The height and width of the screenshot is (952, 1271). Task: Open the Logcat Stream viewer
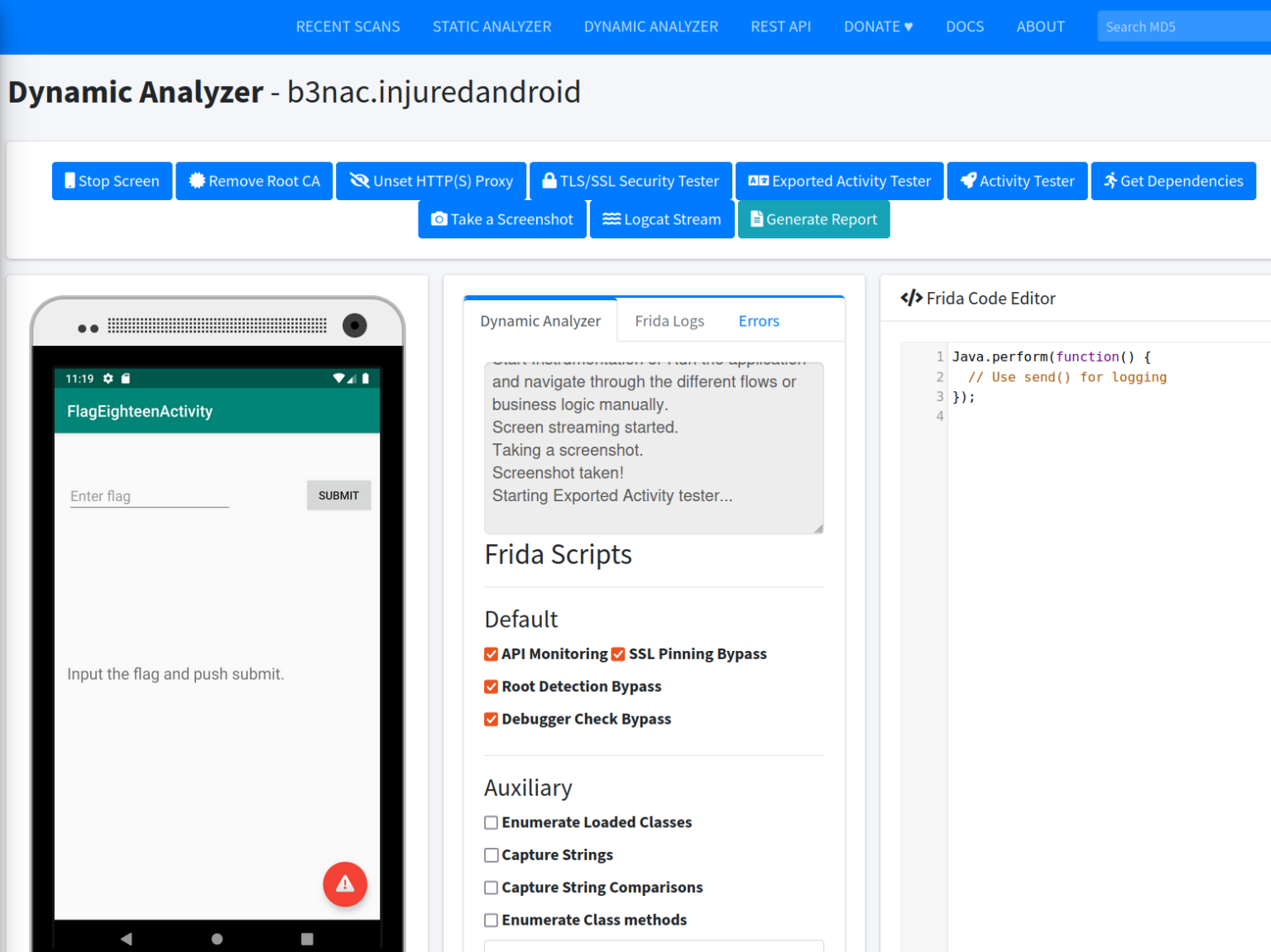pyautogui.click(x=661, y=219)
